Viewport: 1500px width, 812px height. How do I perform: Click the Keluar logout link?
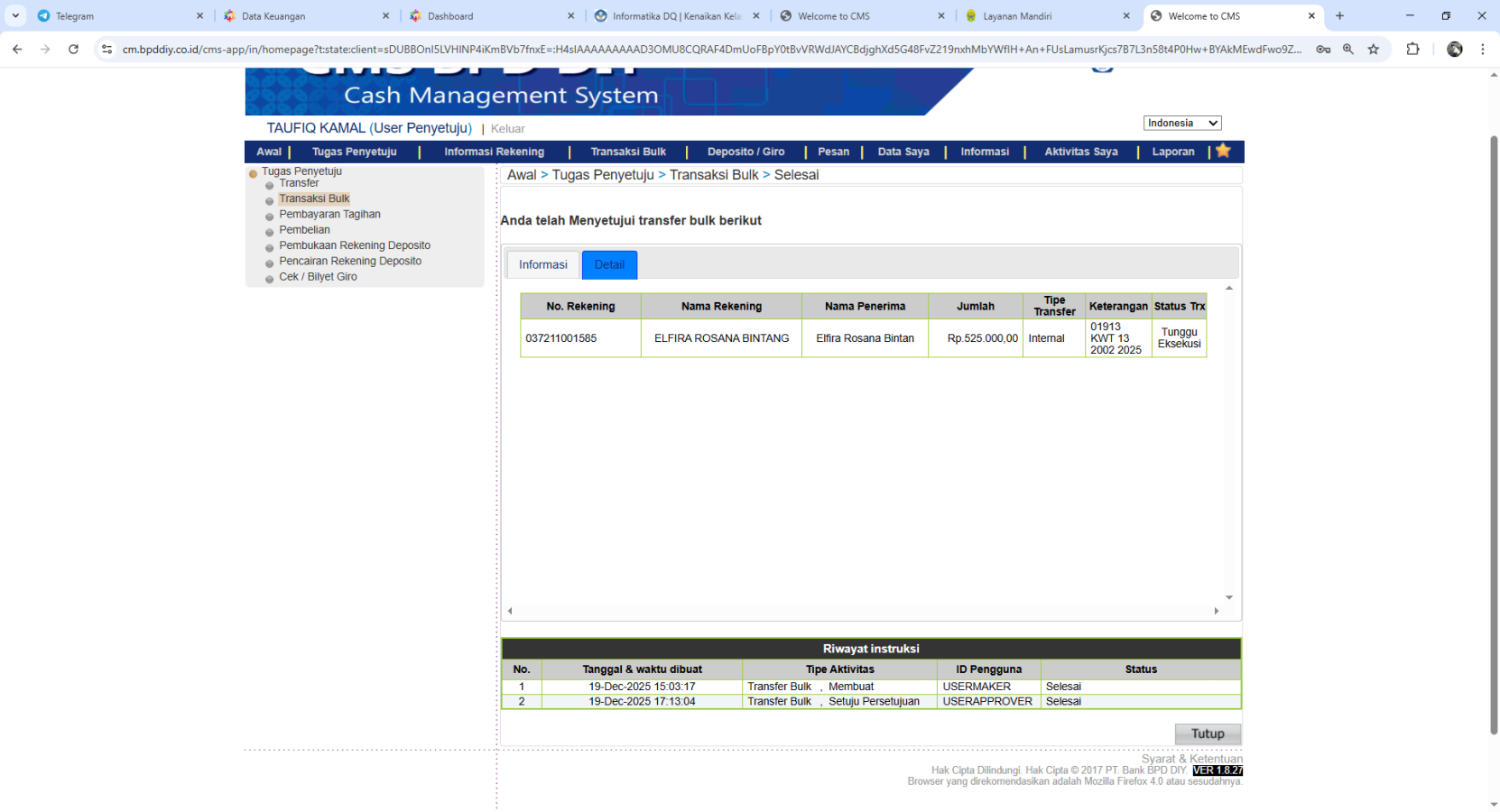[507, 129]
